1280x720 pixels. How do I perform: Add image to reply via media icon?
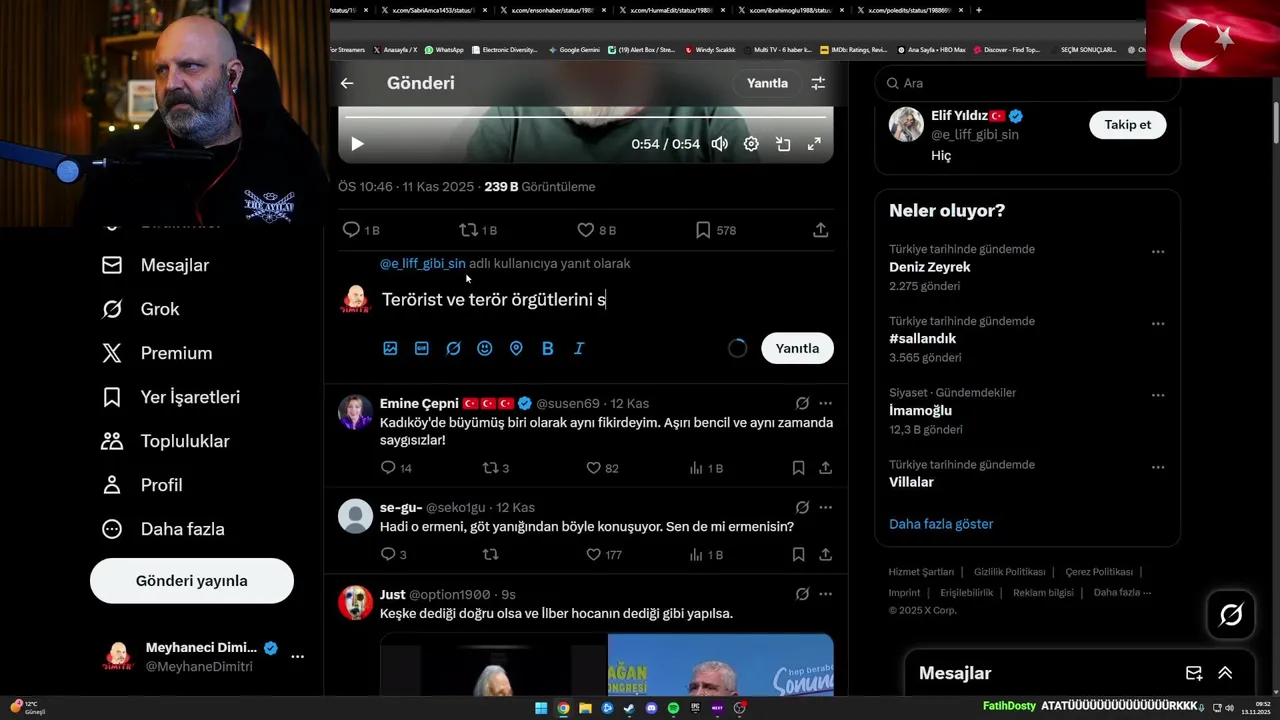click(390, 348)
